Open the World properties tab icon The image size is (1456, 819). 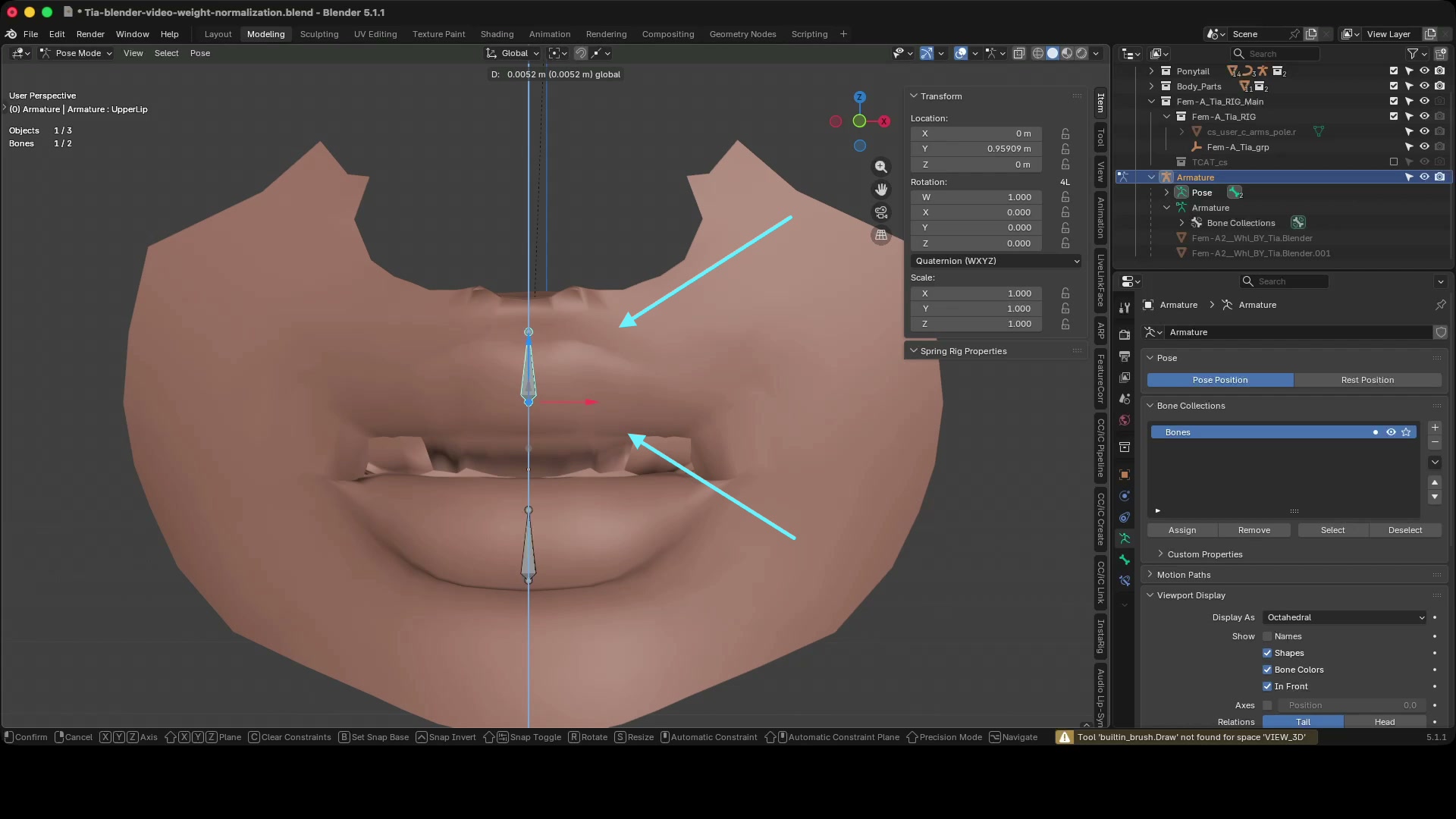pyautogui.click(x=1125, y=419)
